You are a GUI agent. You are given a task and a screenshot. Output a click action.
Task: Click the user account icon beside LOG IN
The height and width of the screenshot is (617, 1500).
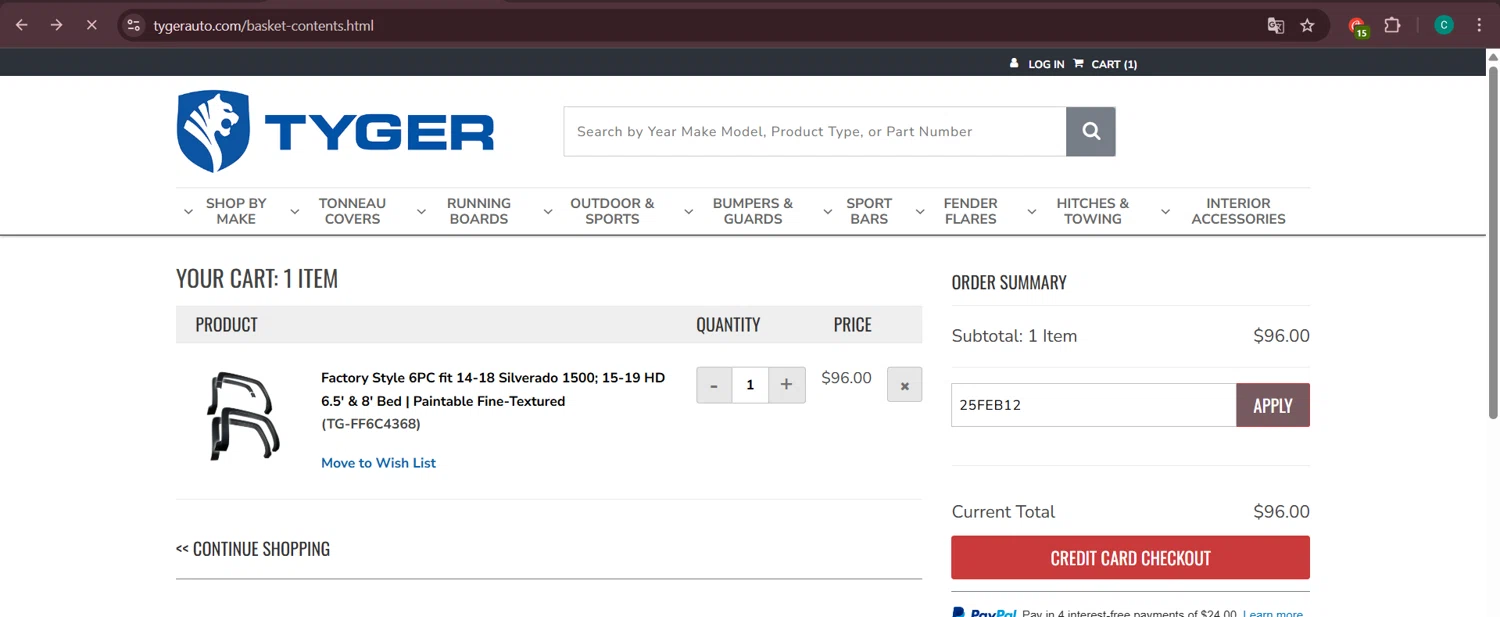point(1014,63)
